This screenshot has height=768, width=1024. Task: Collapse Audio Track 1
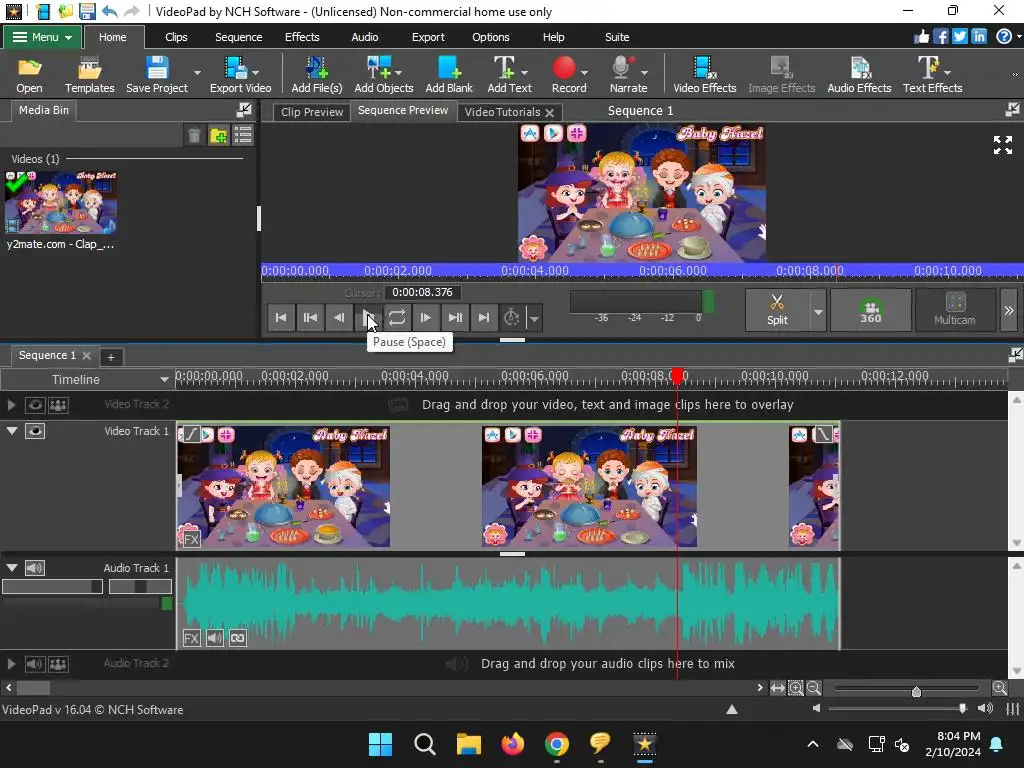tap(12, 568)
